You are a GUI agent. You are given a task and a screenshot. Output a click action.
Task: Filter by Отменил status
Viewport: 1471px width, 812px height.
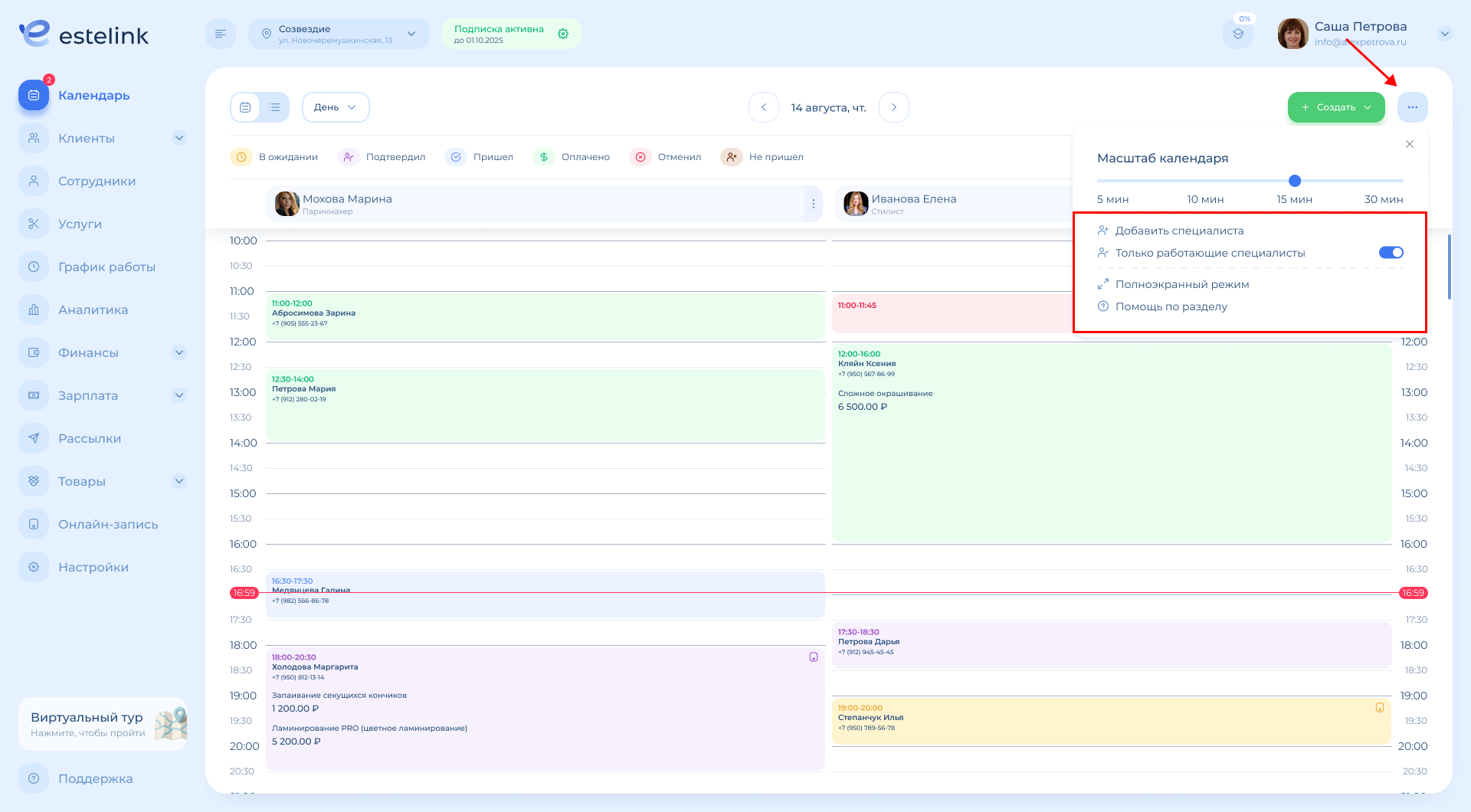click(666, 157)
